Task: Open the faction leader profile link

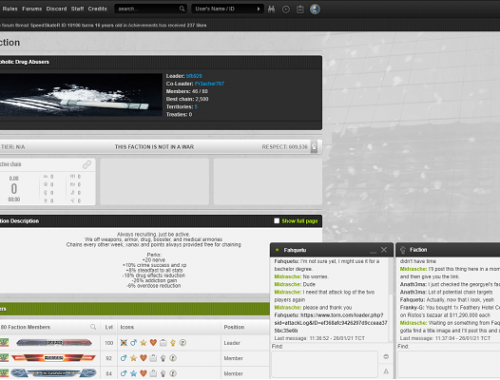Action: click(x=194, y=76)
